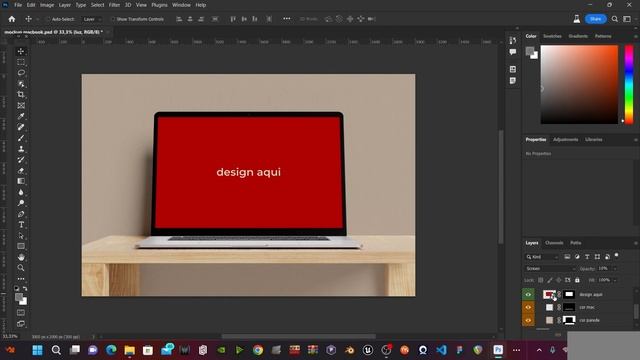Select the Horizontal Type tool
640x360 pixels.
(21, 225)
